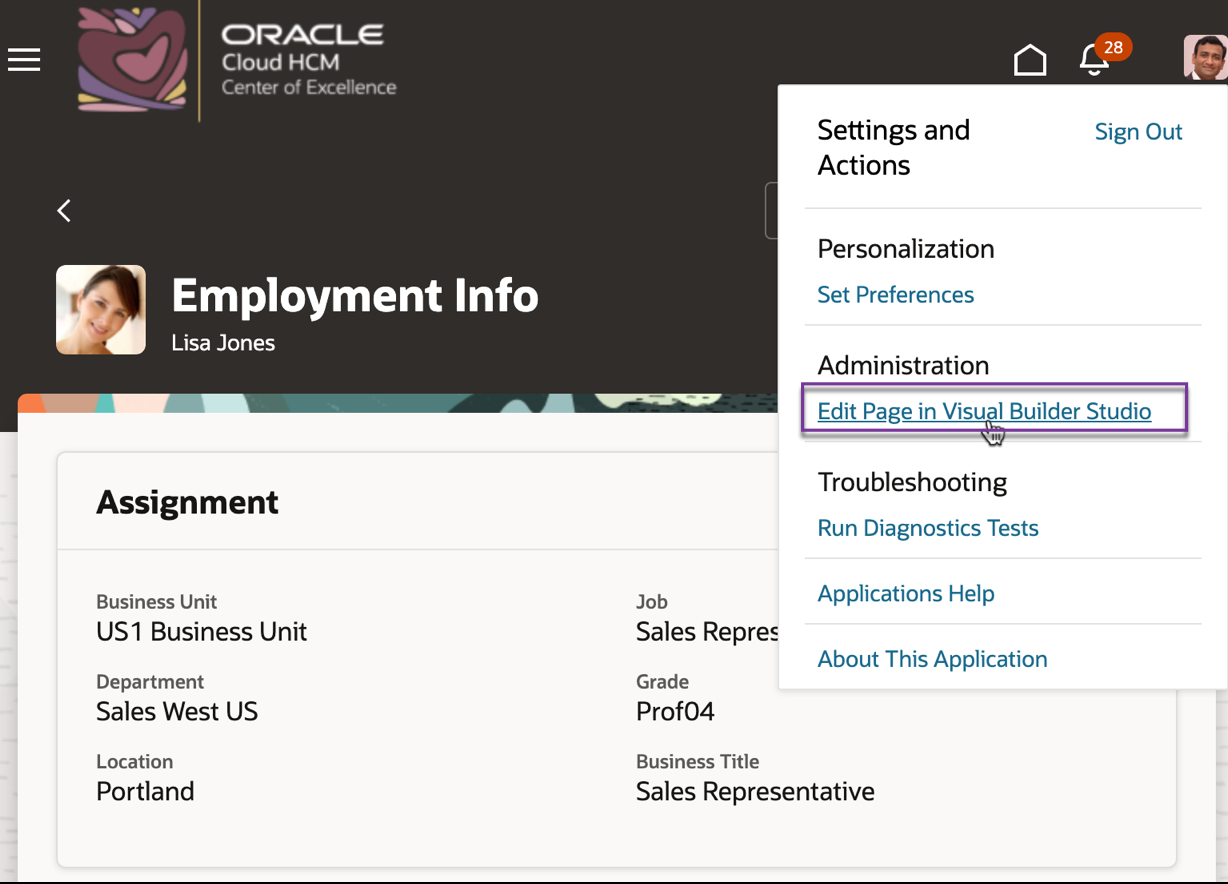Open Set Preferences link
The width and height of the screenshot is (1228, 884).
895,295
